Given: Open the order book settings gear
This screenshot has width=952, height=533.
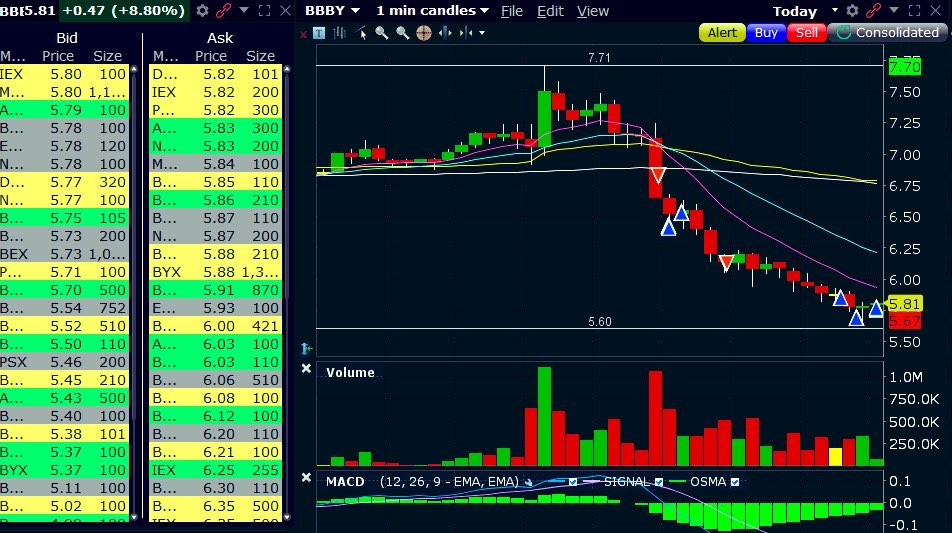Looking at the screenshot, I should pos(202,10).
